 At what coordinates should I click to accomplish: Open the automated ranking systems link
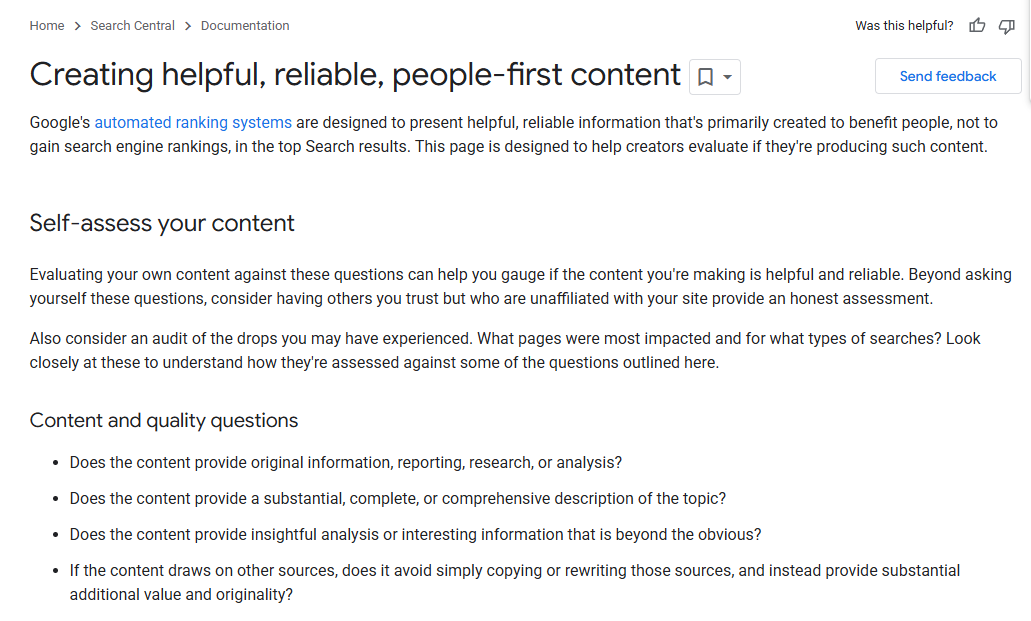point(193,122)
